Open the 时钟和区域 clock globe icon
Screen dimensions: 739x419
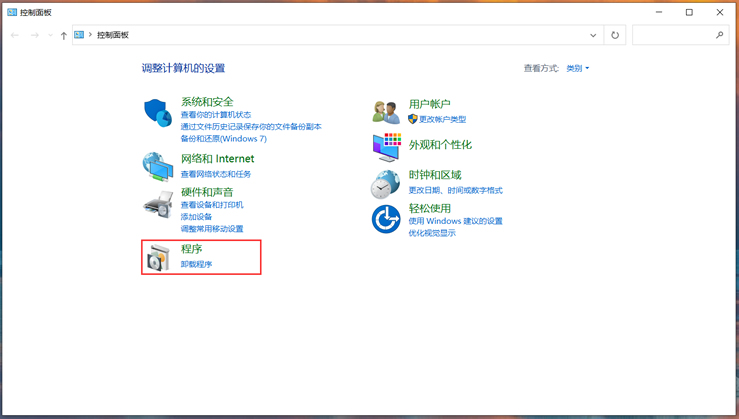tap(385, 184)
